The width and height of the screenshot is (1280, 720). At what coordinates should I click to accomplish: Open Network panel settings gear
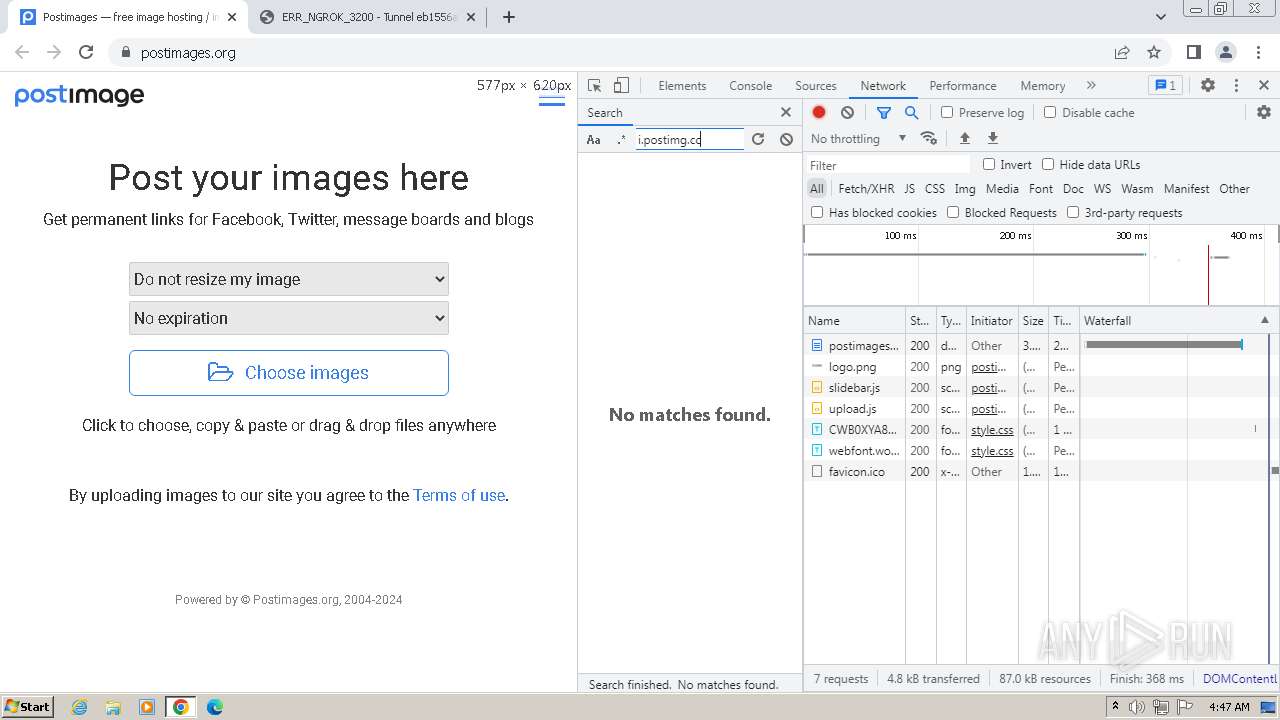(x=1264, y=112)
